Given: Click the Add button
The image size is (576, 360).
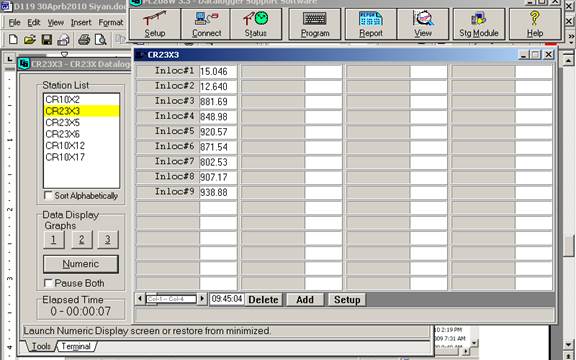Looking at the screenshot, I should pos(305,300).
